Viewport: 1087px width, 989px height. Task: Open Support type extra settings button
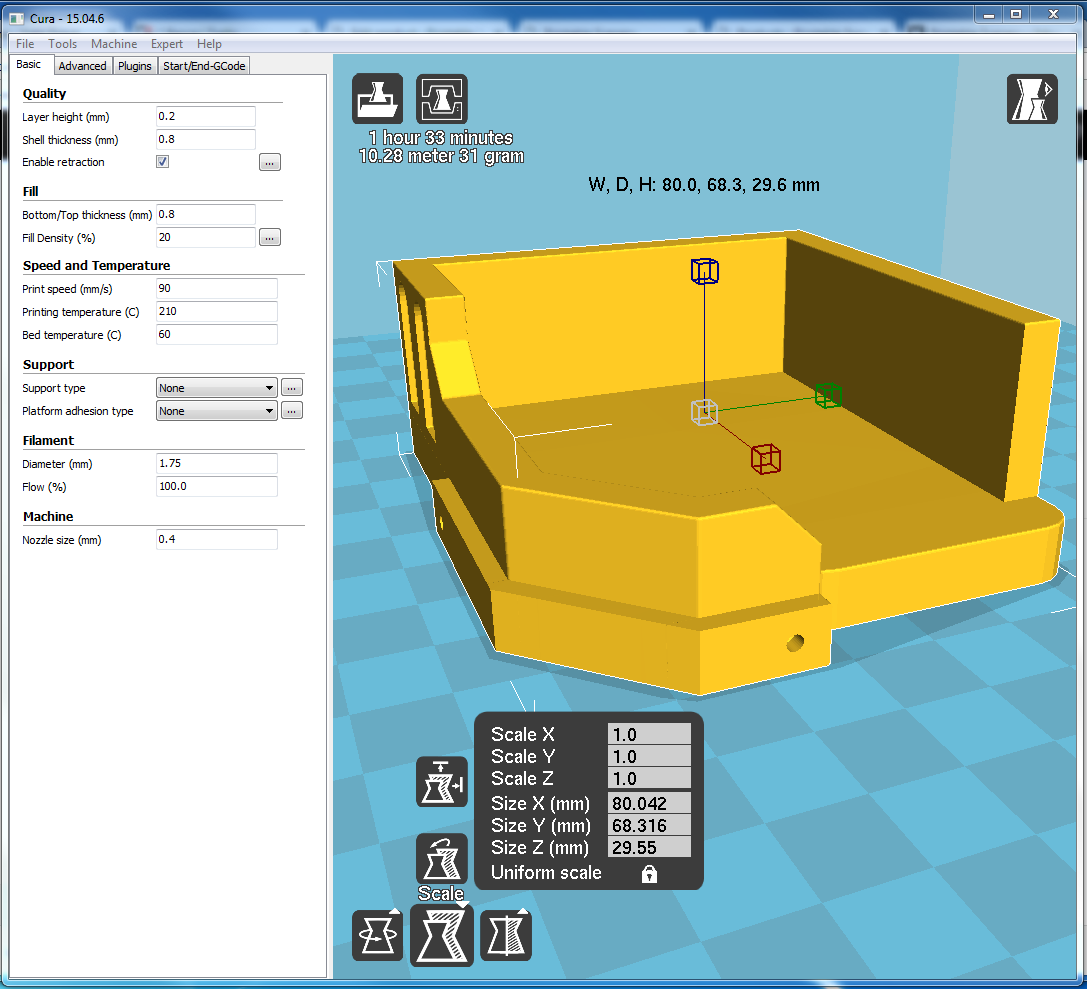coord(292,388)
